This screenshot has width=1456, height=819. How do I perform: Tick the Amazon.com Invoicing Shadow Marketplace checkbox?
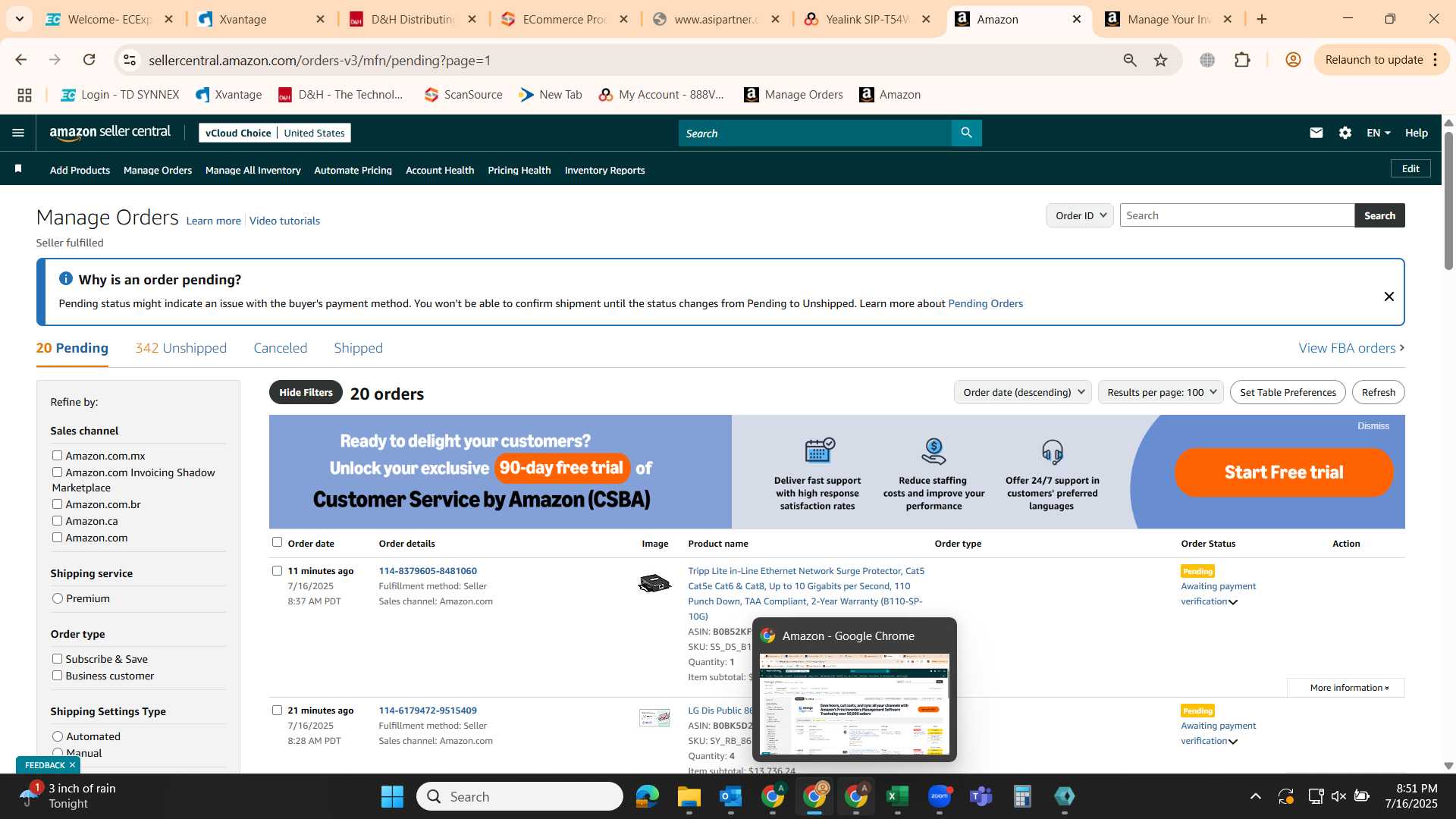[x=57, y=472]
